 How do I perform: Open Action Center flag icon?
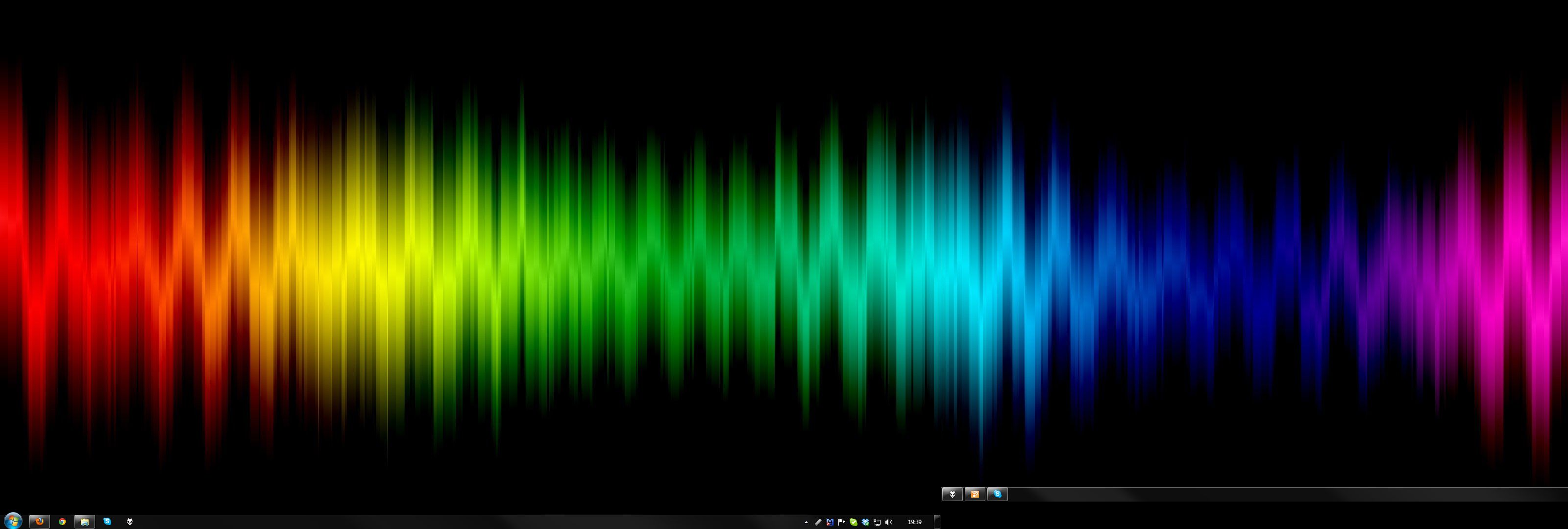[x=841, y=522]
